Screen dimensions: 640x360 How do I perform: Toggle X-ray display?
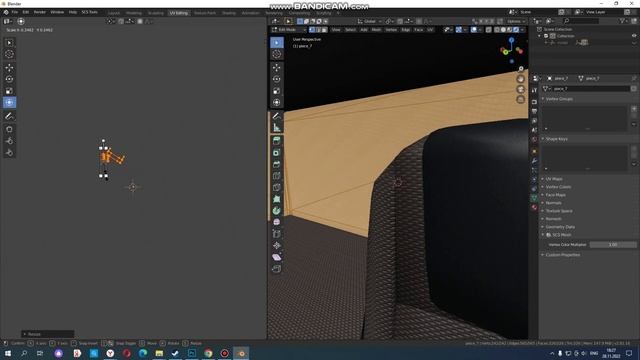tap(489, 30)
